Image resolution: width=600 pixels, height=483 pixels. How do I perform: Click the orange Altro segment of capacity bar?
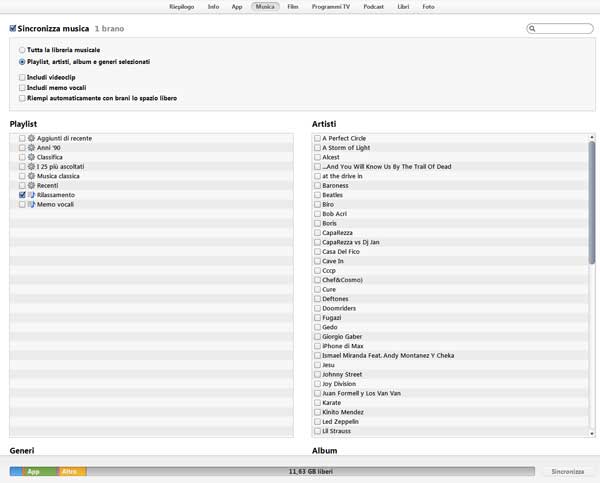(x=72, y=472)
